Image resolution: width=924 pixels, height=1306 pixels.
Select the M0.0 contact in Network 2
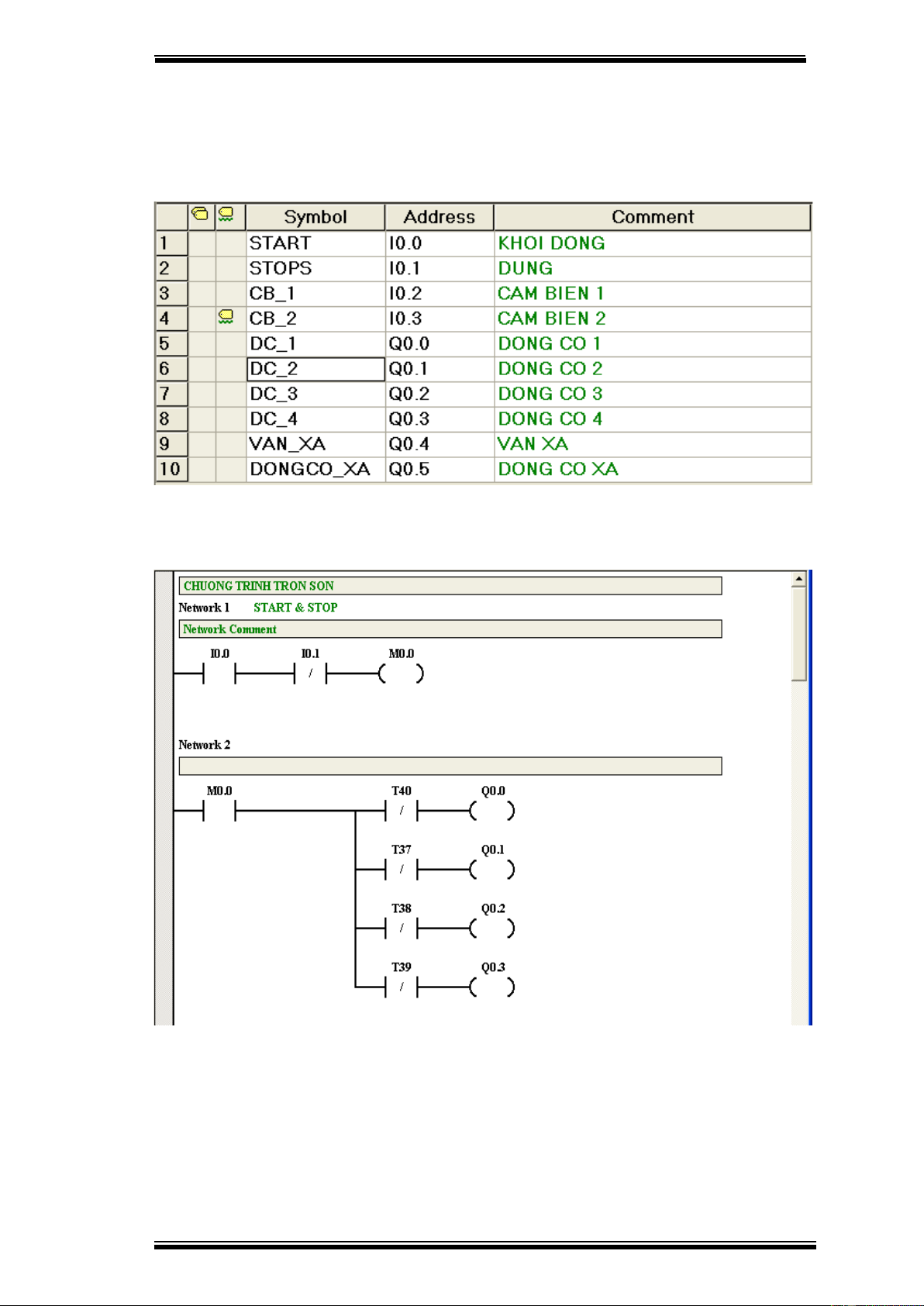[219, 812]
